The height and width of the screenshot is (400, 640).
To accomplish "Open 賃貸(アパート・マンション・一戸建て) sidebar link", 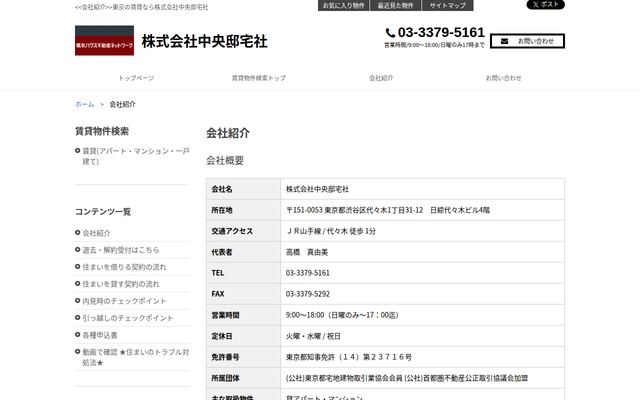I will click(x=136, y=156).
